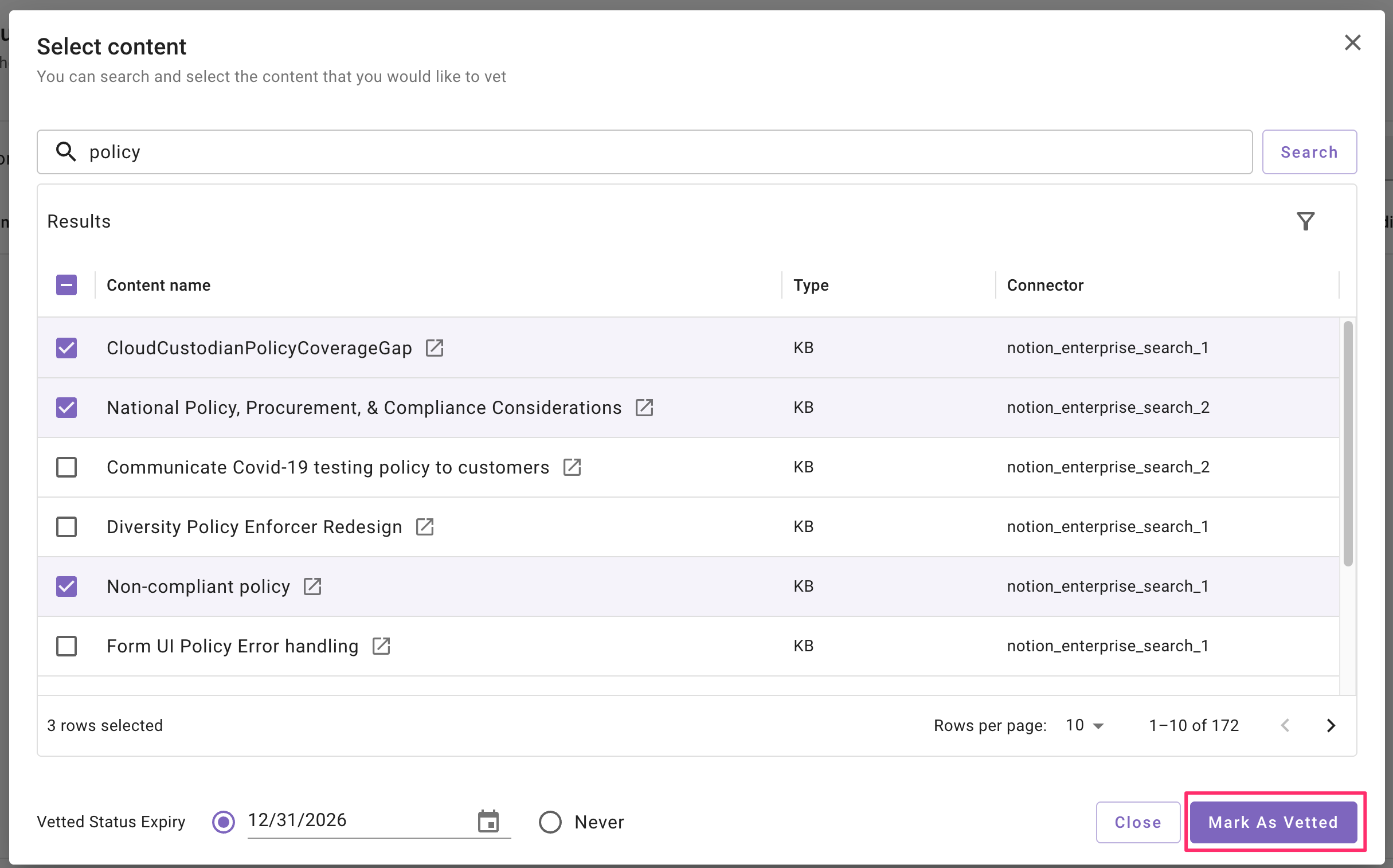Open Non-compliant policy external link icon

coord(312,587)
